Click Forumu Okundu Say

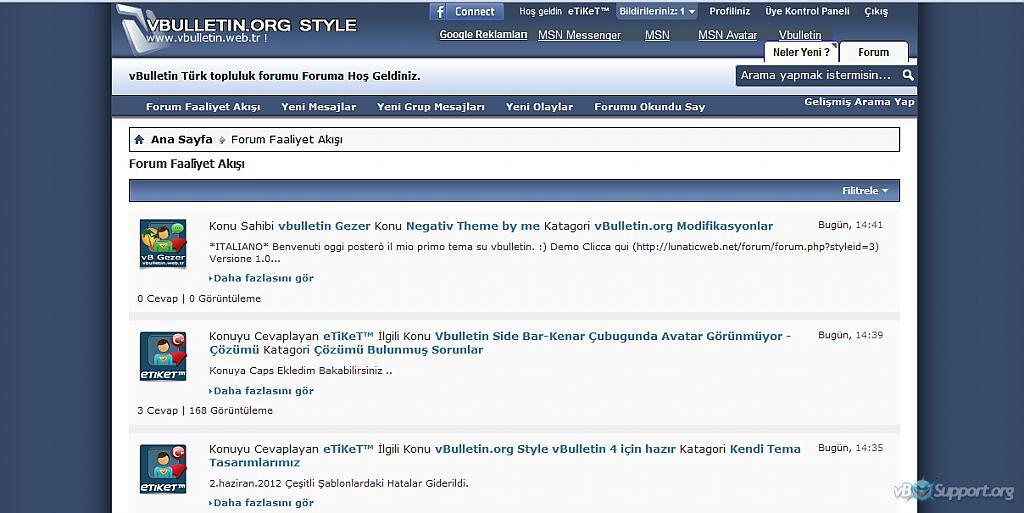click(650, 106)
